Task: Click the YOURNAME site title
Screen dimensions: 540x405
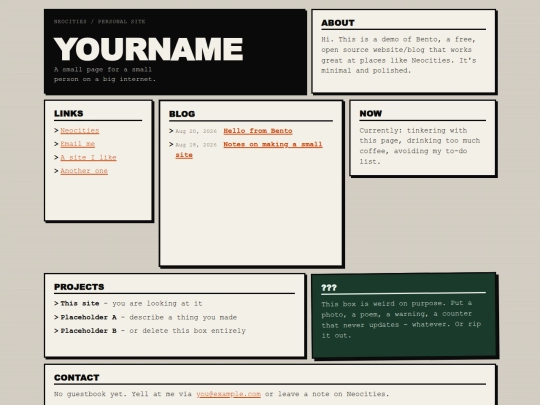Action: [x=148, y=49]
